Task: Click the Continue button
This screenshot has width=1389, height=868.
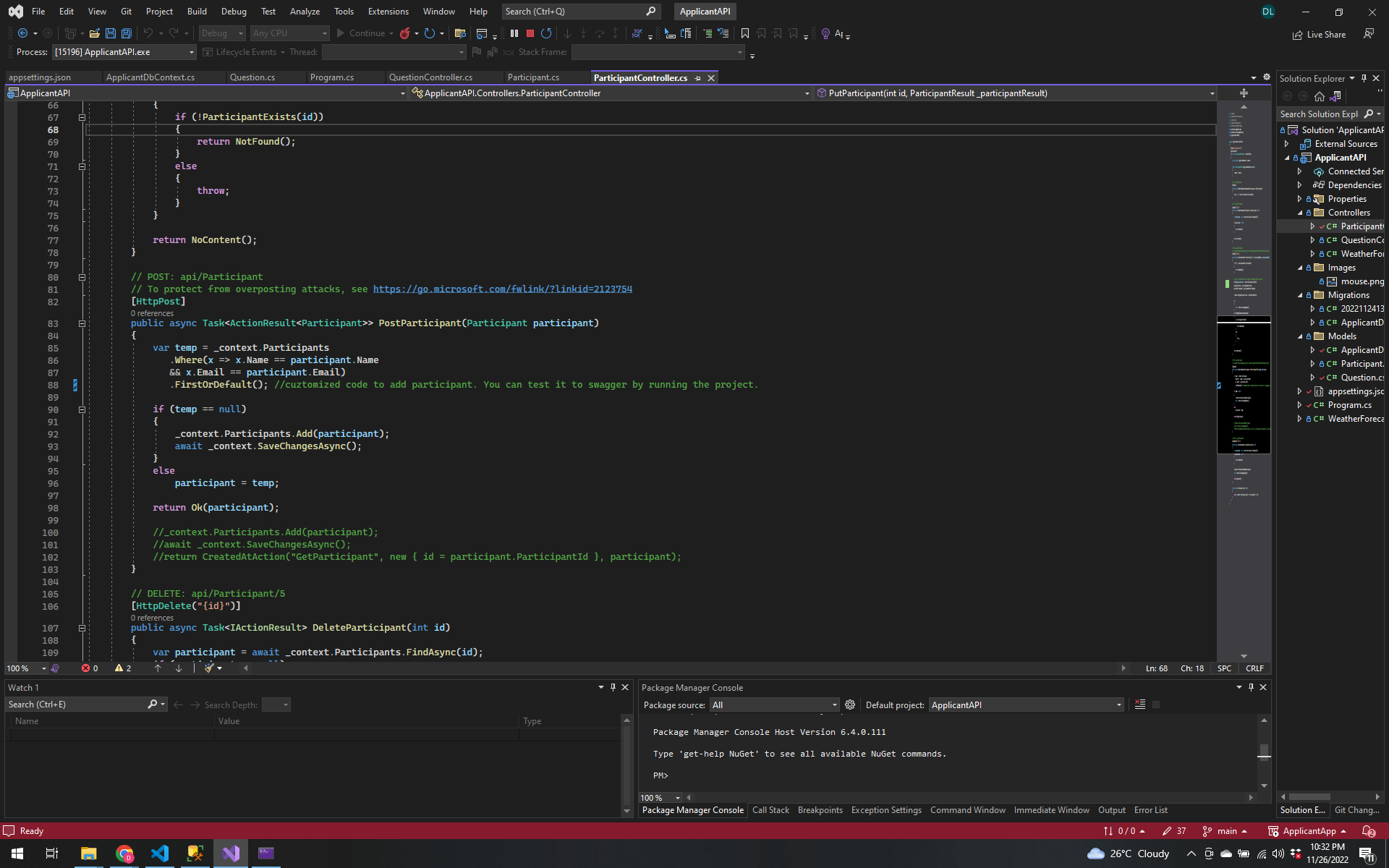Action: tap(365, 33)
